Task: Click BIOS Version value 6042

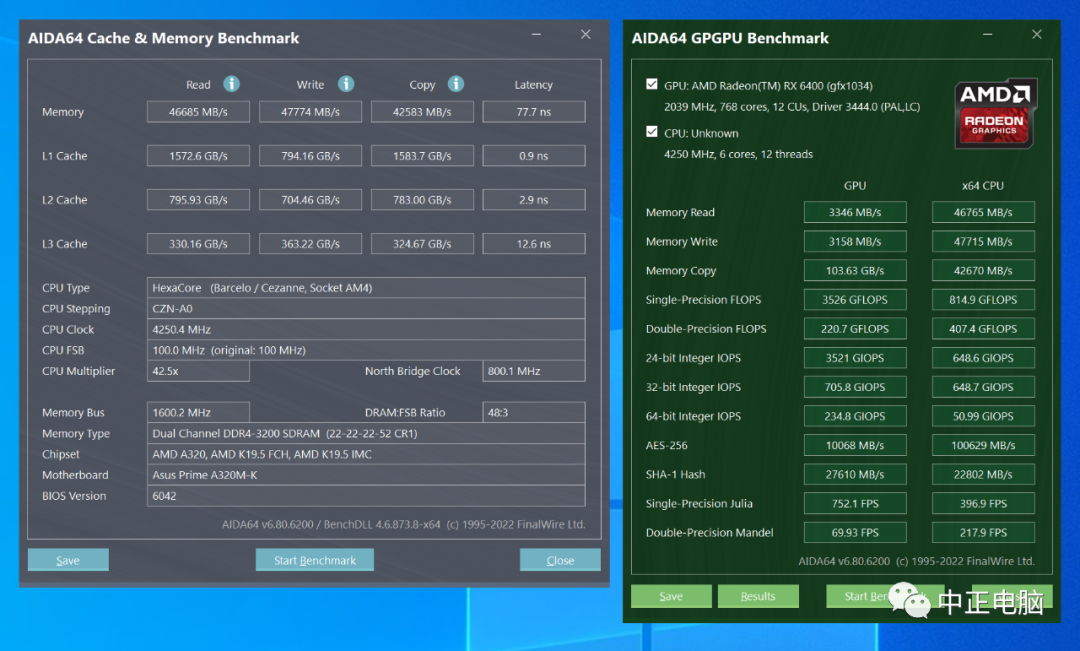Action: click(366, 496)
